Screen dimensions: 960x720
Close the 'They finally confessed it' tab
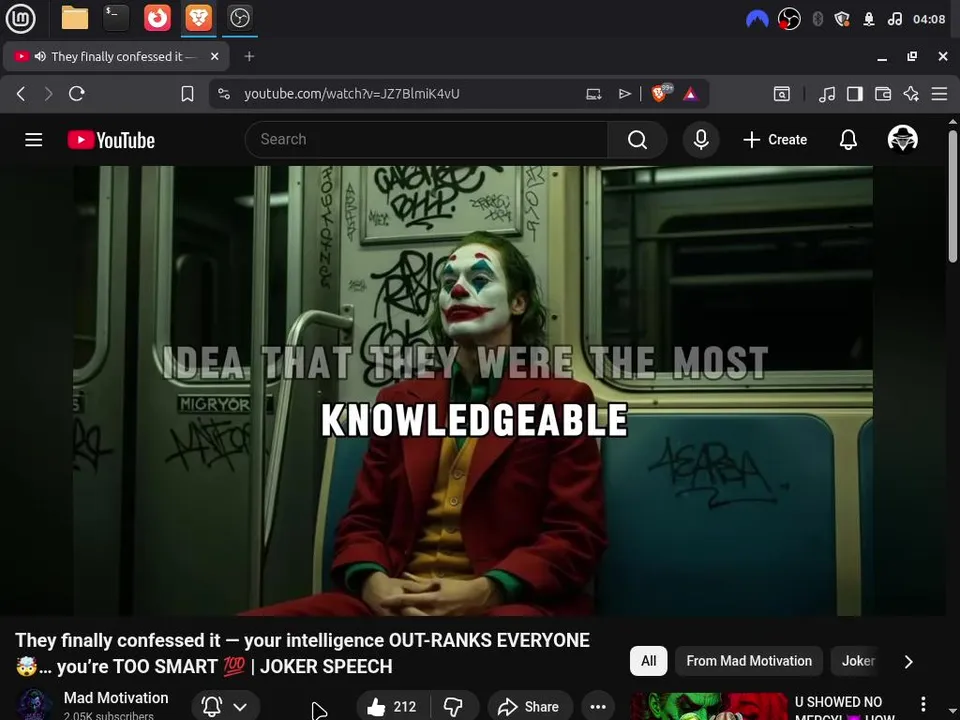[x=214, y=56]
